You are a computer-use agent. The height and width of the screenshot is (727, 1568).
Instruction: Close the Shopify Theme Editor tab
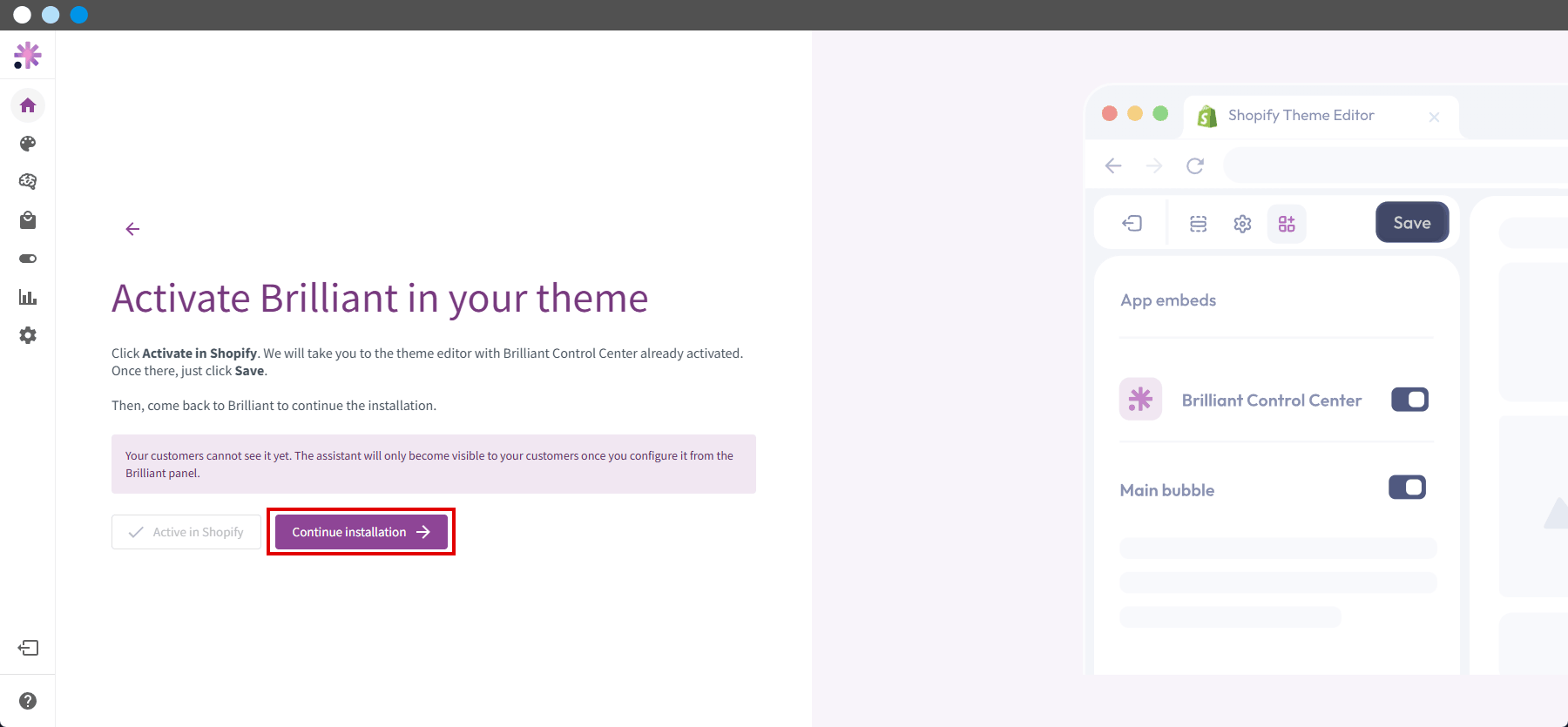(x=1434, y=117)
